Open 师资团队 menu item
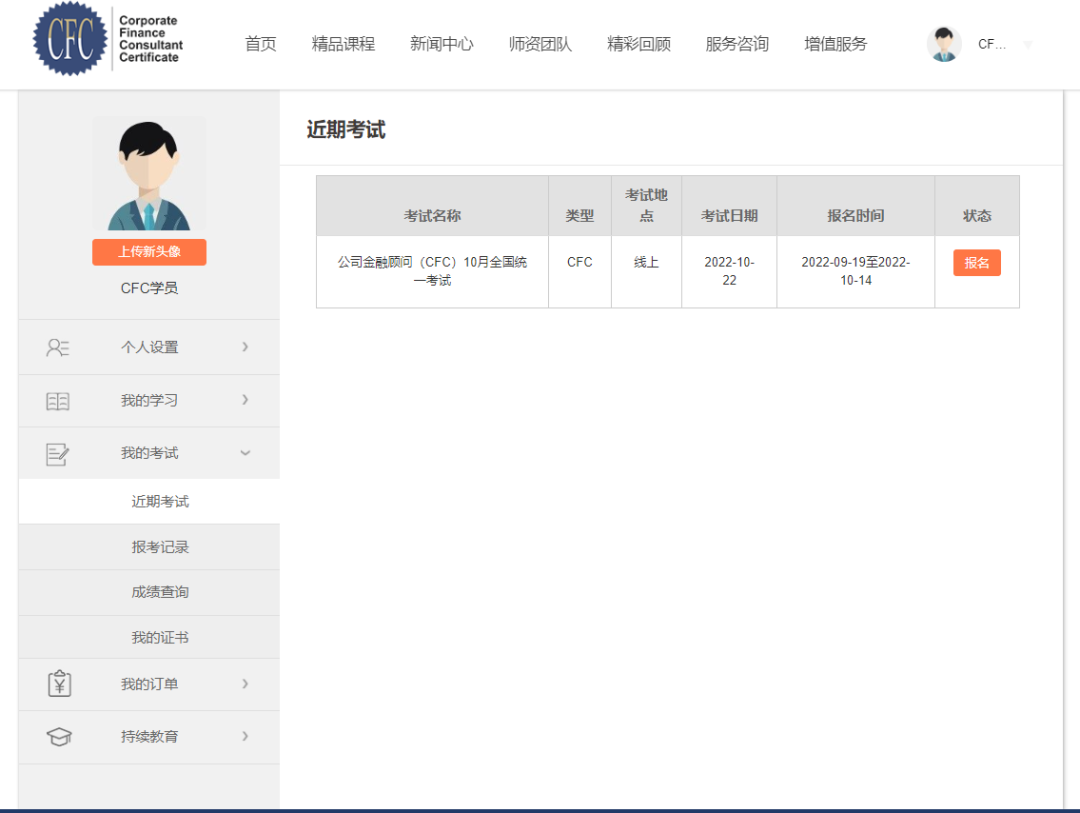This screenshot has height=813, width=1080. (x=540, y=44)
